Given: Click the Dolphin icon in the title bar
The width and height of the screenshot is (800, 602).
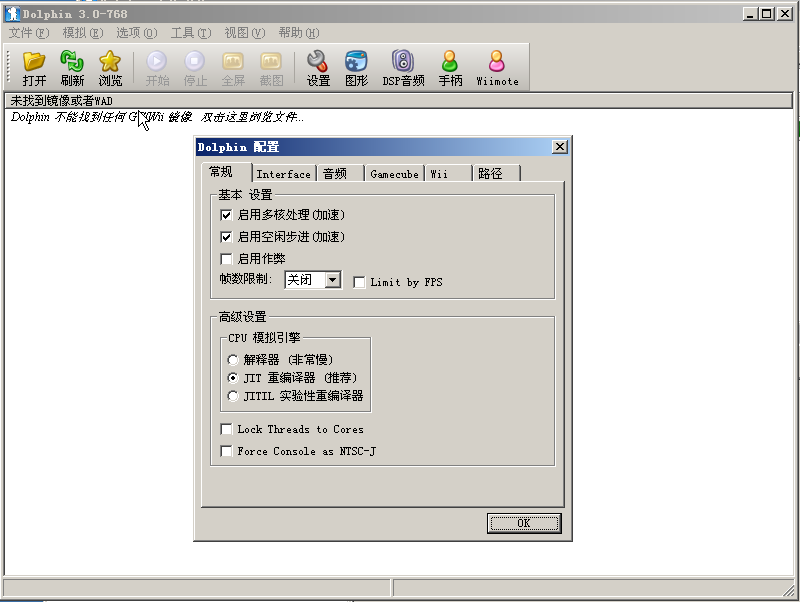Looking at the screenshot, I should click(12, 14).
